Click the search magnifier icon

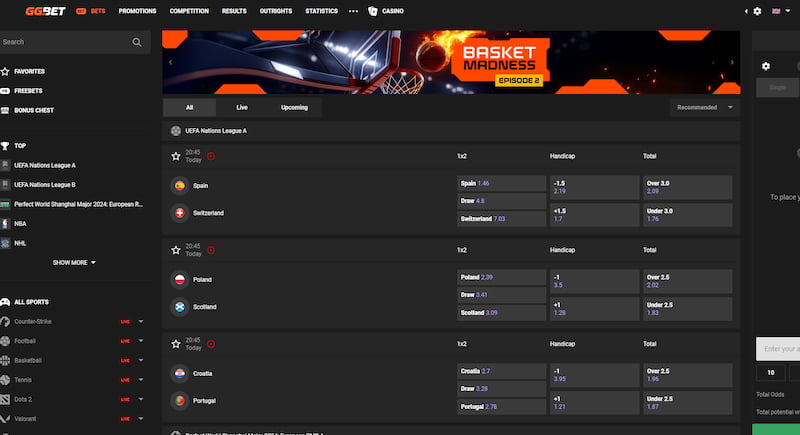click(137, 42)
